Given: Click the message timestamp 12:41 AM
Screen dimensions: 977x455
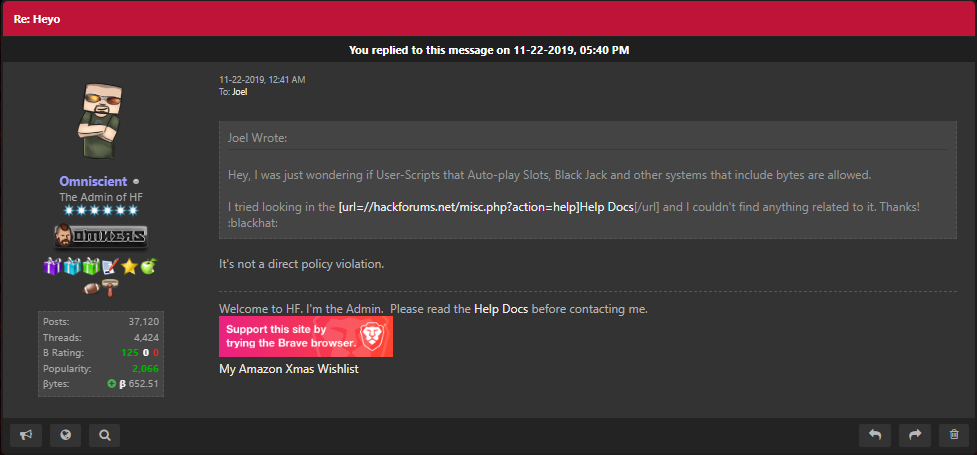Looking at the screenshot, I should [262, 80].
